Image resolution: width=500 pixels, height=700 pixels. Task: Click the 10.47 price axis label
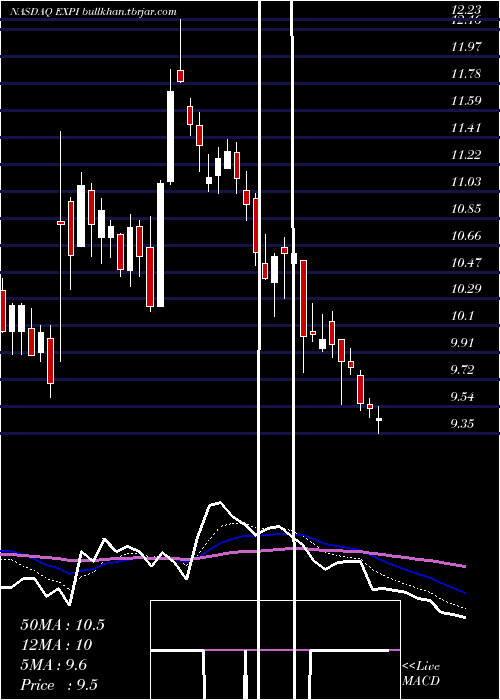click(466, 262)
